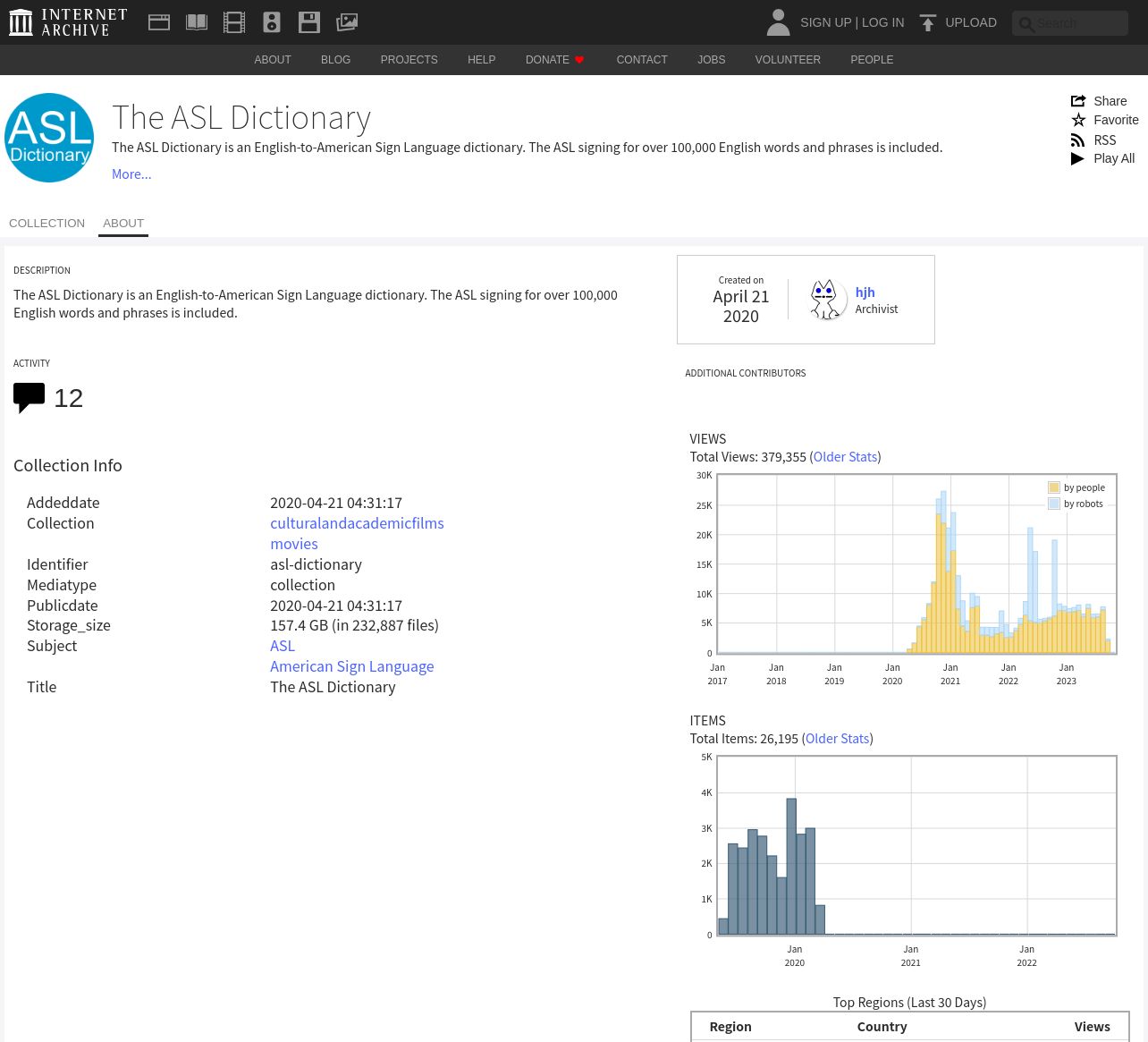
Task: Open the Video film-strip icon
Action: pos(234,22)
